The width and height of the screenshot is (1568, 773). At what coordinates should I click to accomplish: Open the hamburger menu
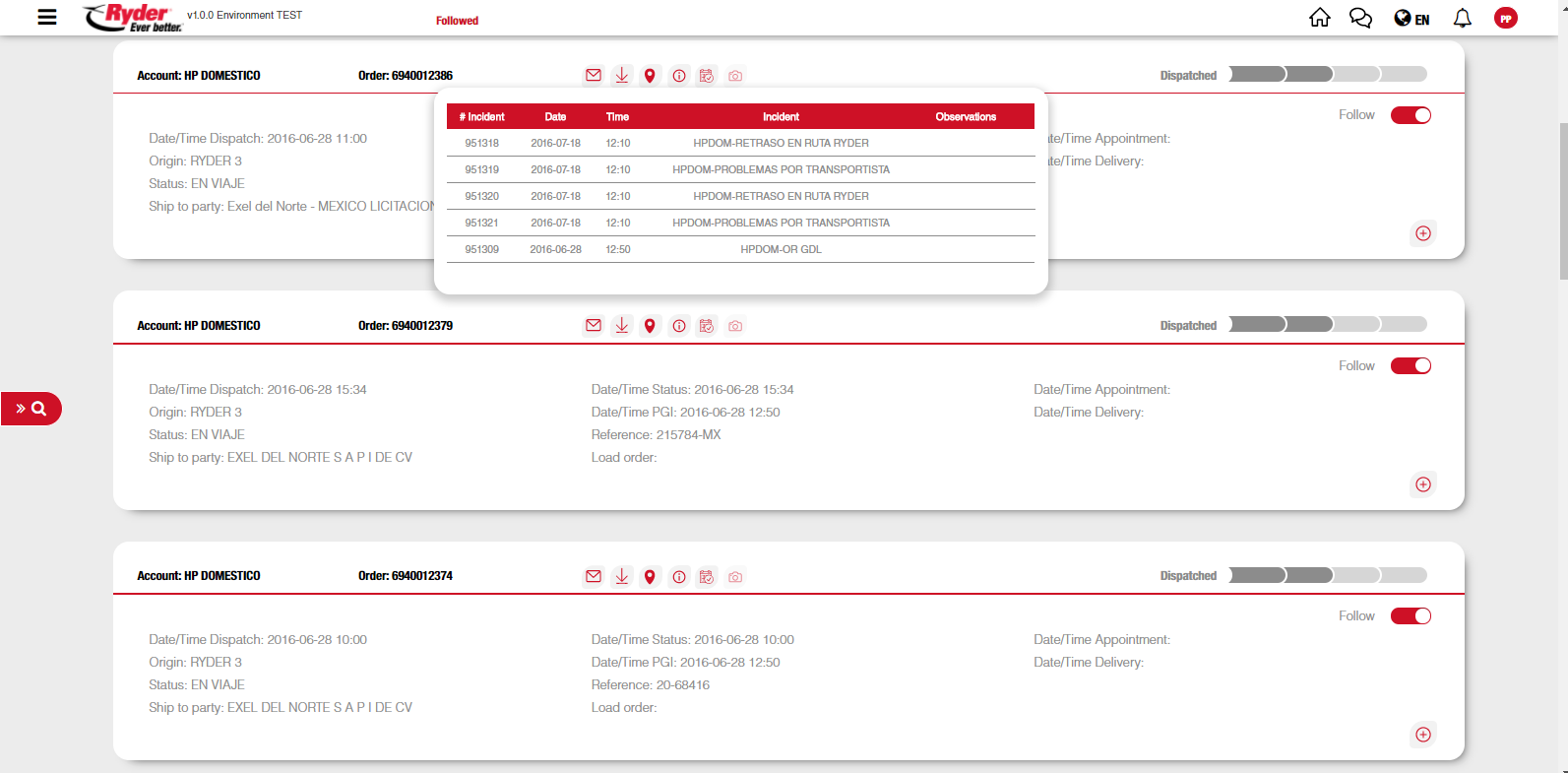[46, 18]
